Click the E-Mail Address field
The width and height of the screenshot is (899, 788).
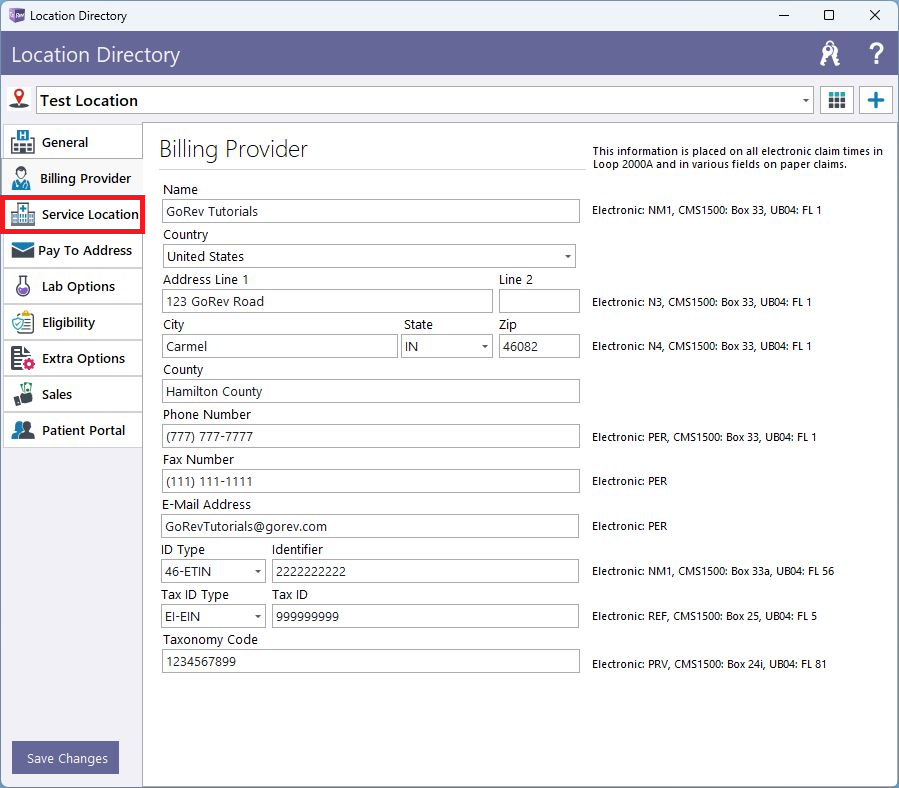pyautogui.click(x=370, y=526)
